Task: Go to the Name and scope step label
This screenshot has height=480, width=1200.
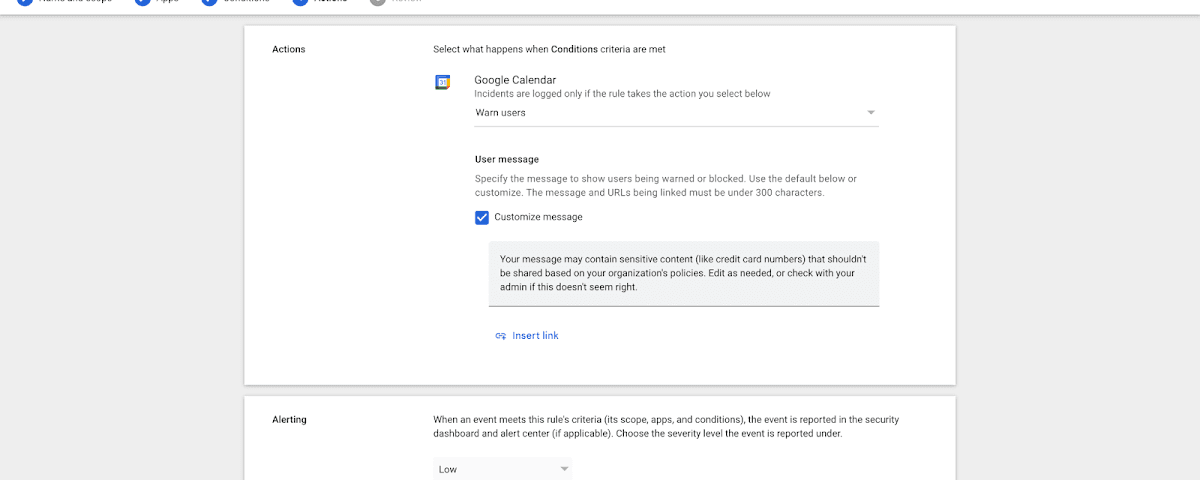Action: pos(75,3)
